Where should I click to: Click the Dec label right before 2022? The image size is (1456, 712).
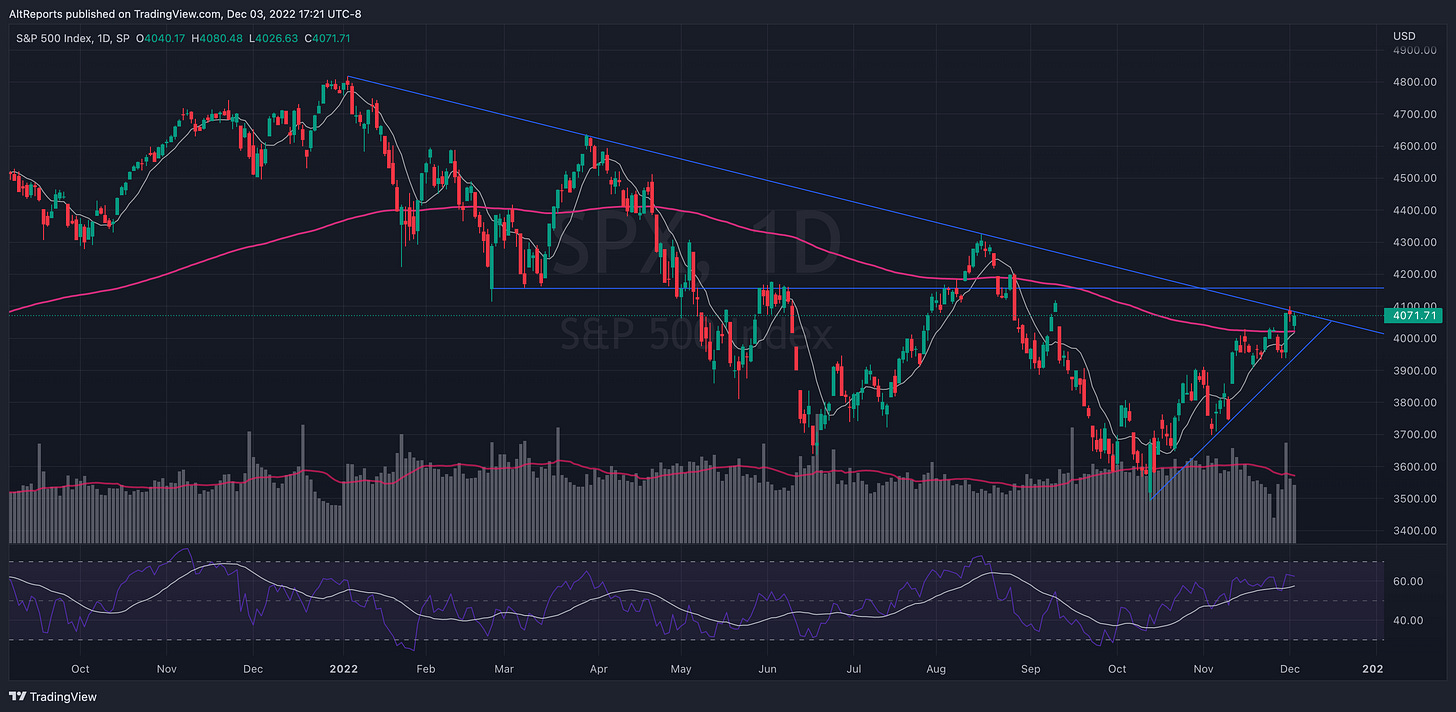click(x=253, y=669)
